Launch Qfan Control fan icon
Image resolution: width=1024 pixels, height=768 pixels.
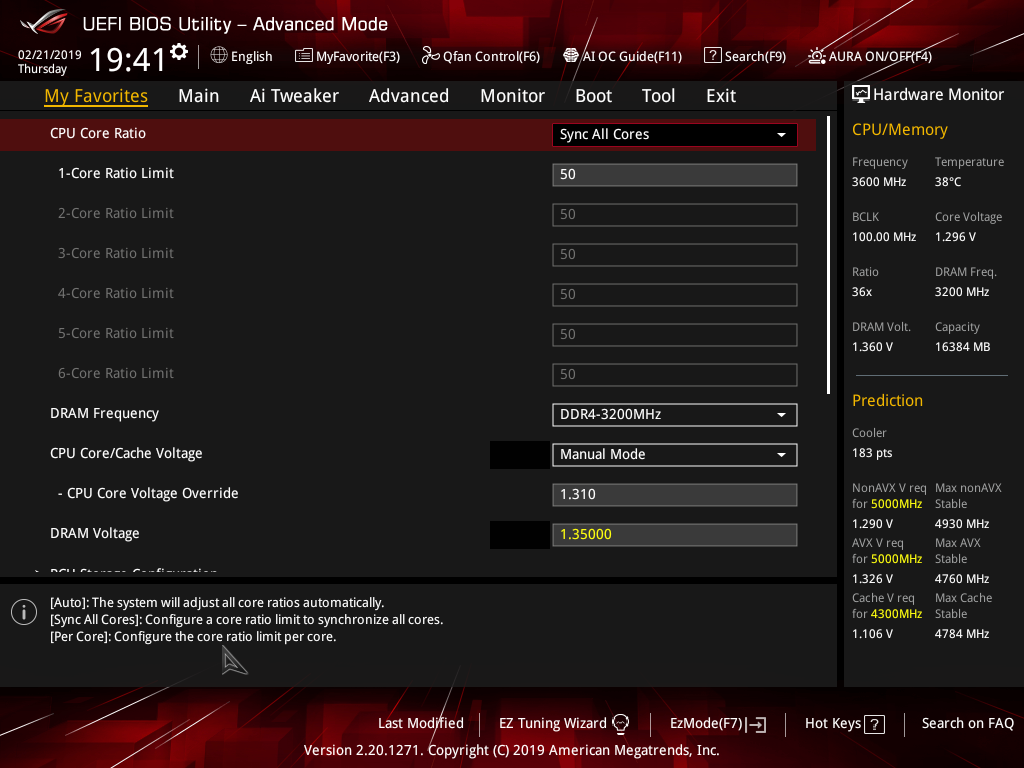[x=431, y=56]
